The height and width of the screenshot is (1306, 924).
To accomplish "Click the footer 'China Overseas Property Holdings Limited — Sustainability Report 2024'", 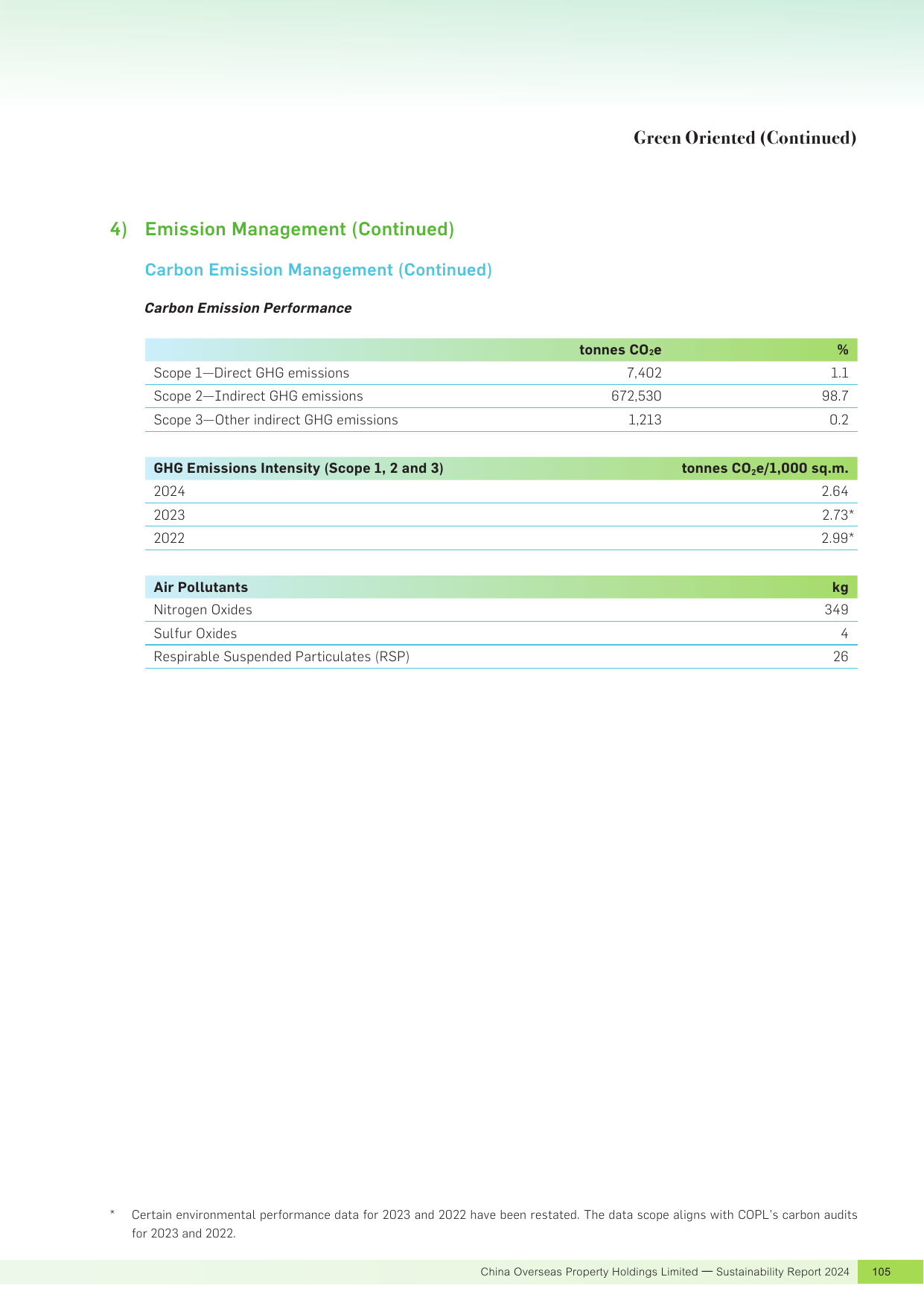I will click(665, 1272).
